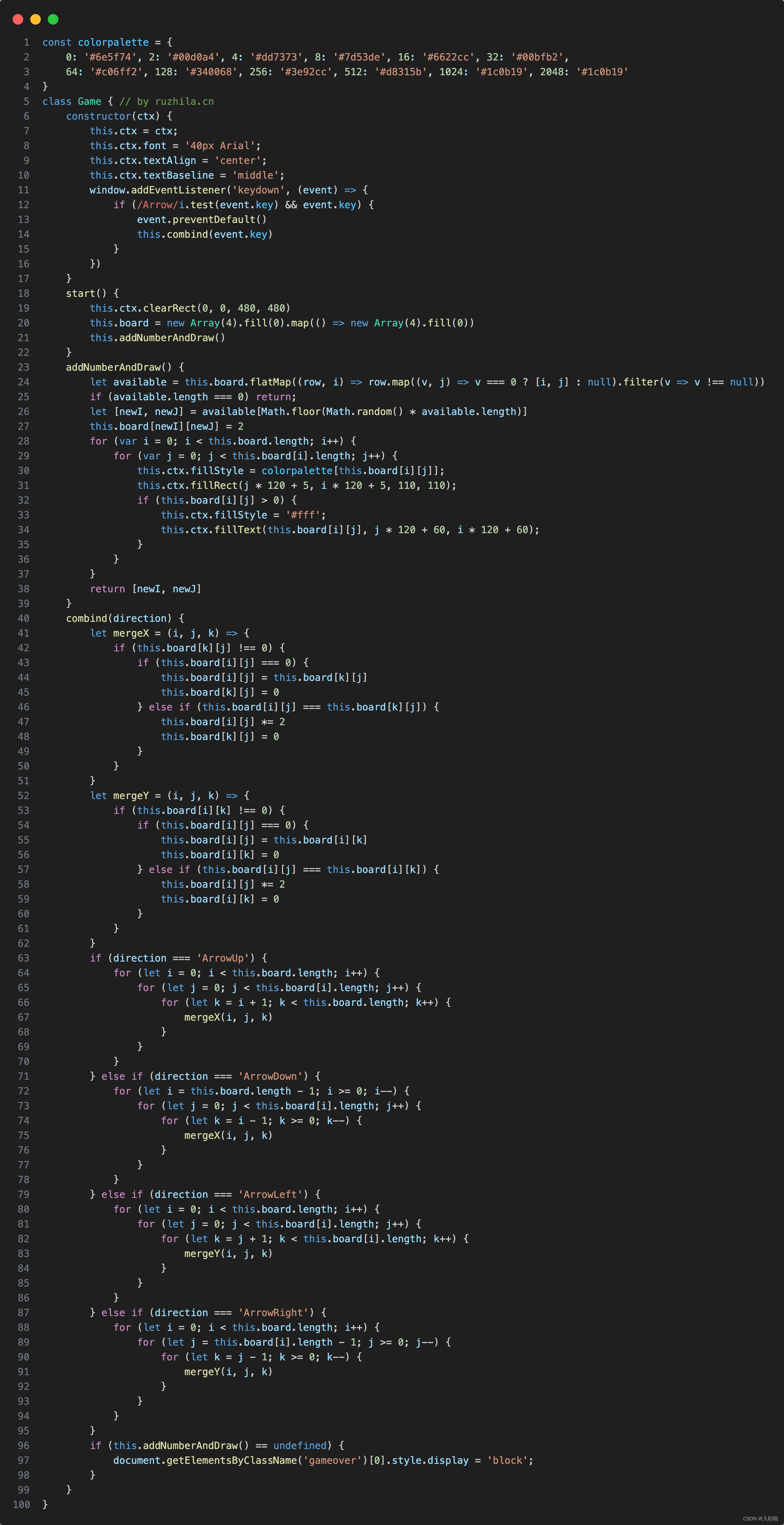
Task: Click the '#1c0b19' value for key 2048
Action: 602,72
